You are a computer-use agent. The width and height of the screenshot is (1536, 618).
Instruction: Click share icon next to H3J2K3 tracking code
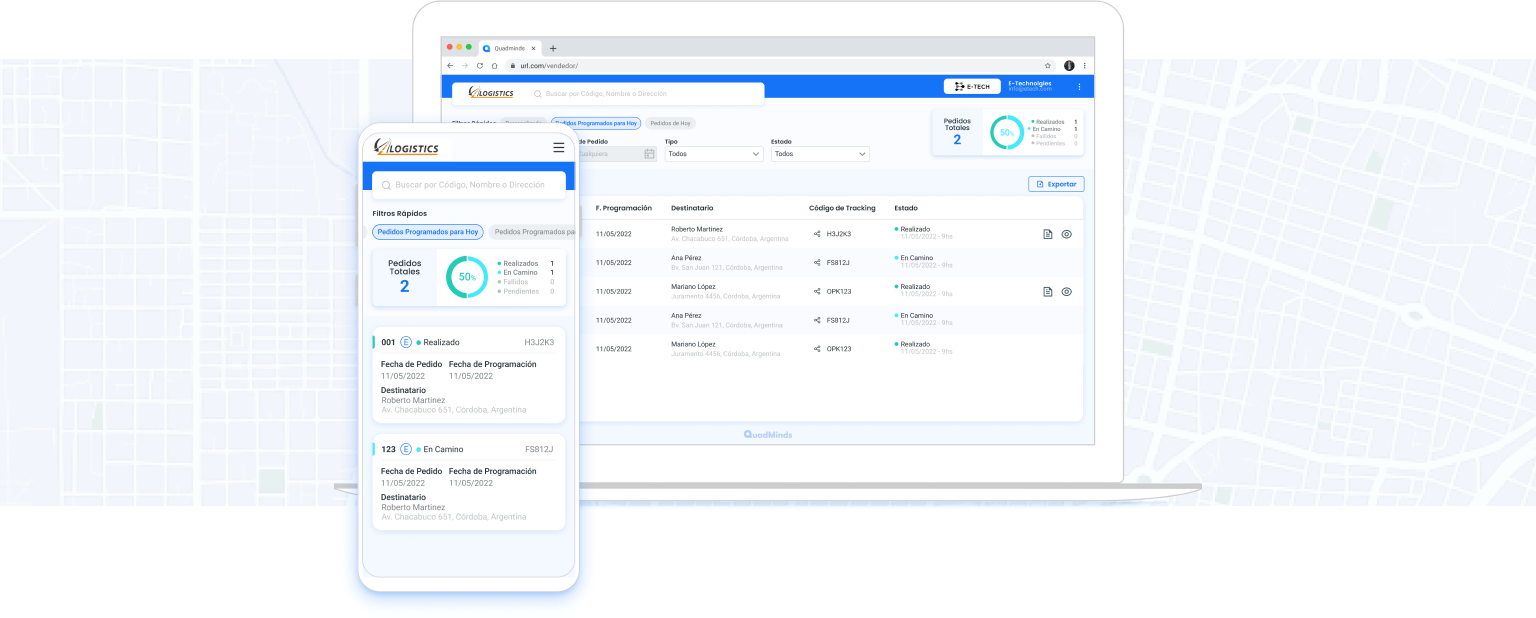817,234
